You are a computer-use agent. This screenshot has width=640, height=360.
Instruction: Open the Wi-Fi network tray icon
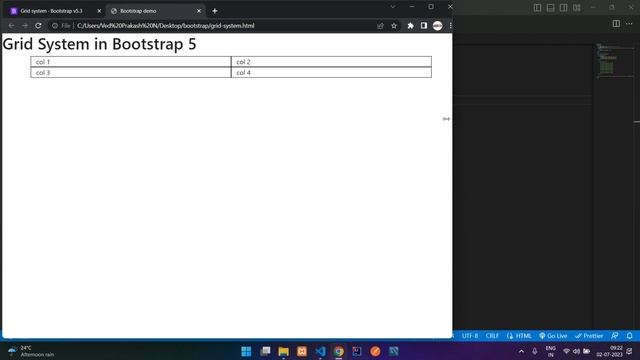tap(566, 351)
